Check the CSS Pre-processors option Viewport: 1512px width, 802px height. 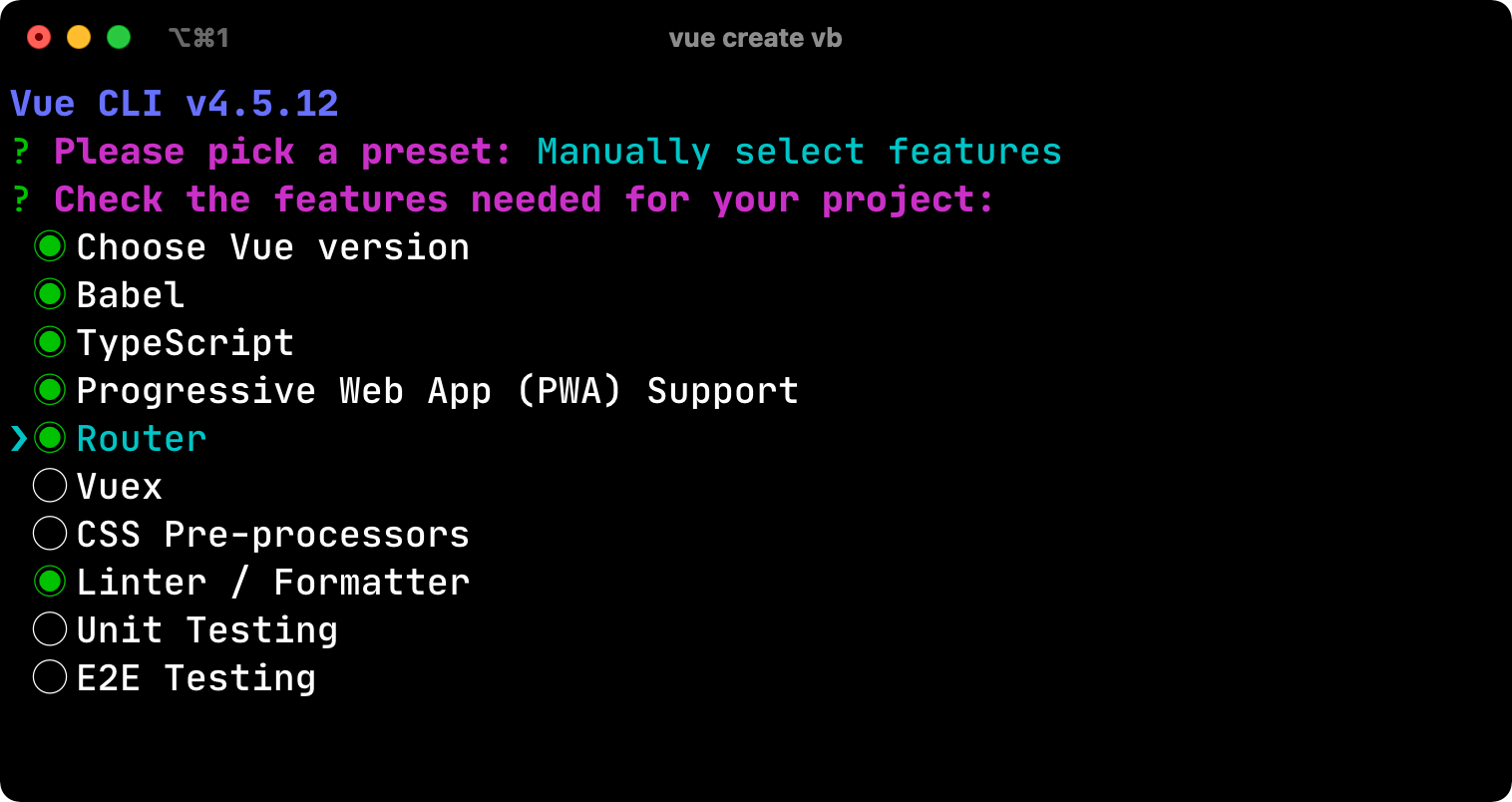tap(50, 534)
